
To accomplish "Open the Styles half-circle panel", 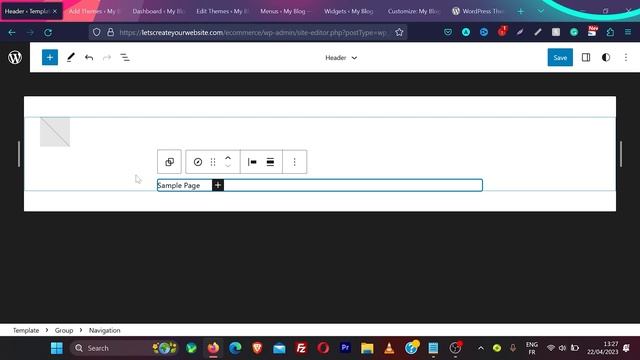I will pos(606,58).
